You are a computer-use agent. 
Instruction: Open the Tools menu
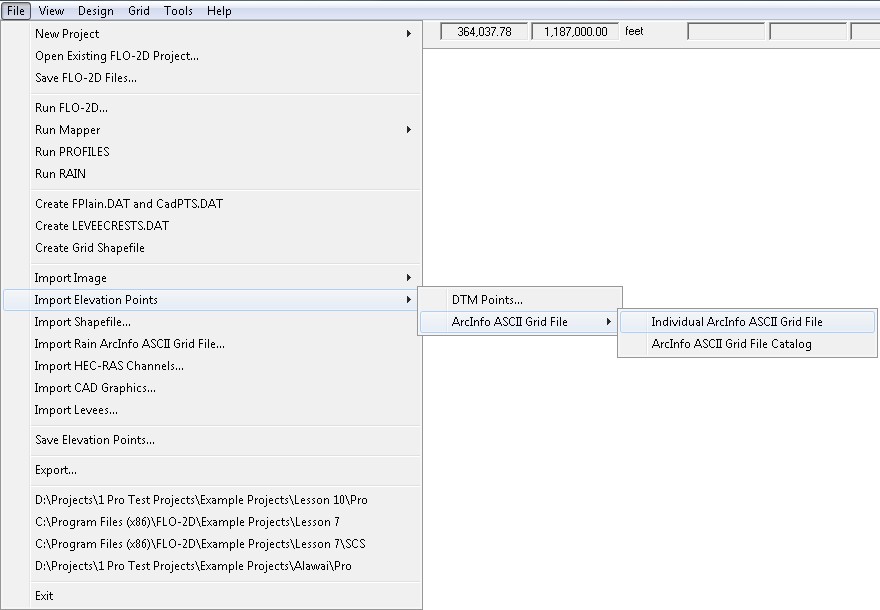178,11
